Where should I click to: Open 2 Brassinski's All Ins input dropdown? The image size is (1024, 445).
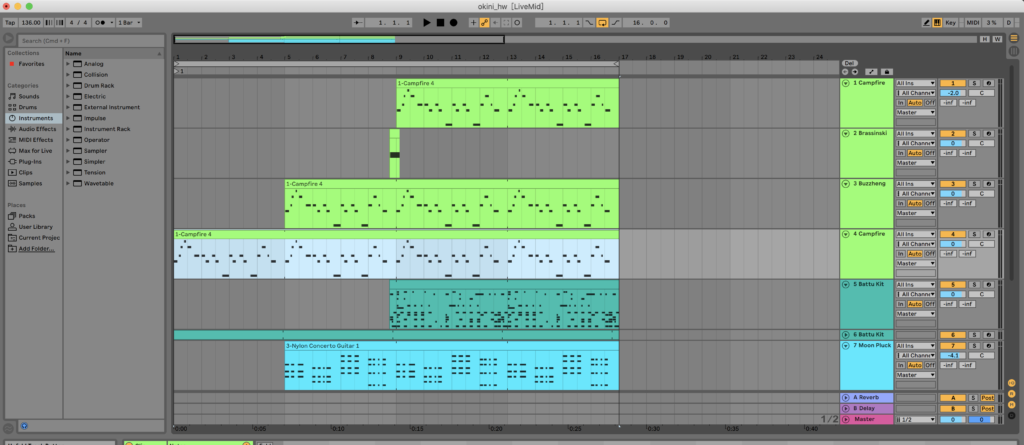916,134
